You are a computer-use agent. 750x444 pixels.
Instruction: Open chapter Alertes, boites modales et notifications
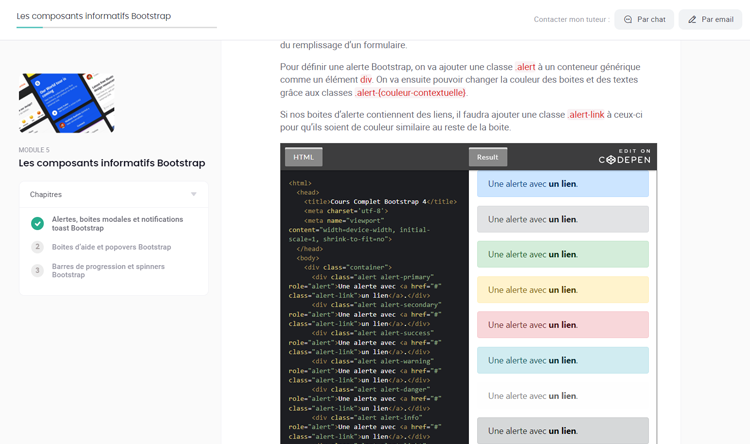(117, 223)
